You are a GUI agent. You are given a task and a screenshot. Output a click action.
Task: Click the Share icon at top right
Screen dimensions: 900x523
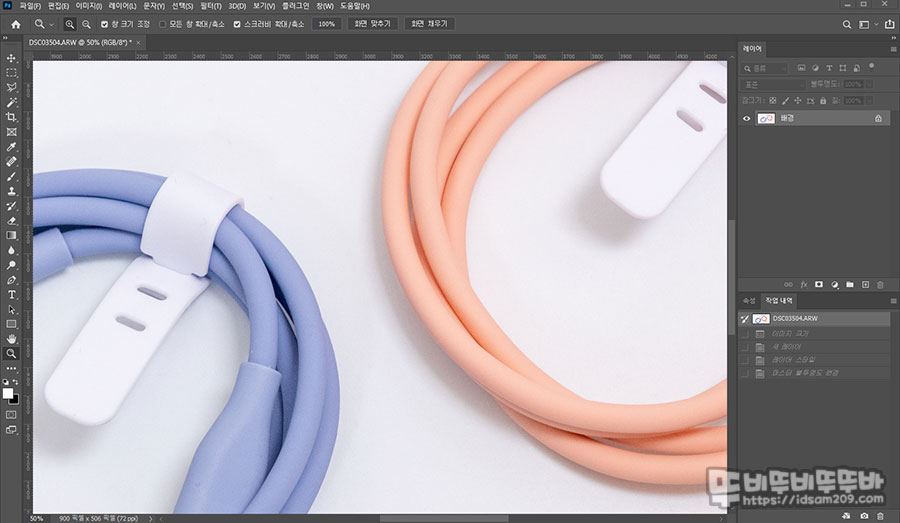coord(890,24)
